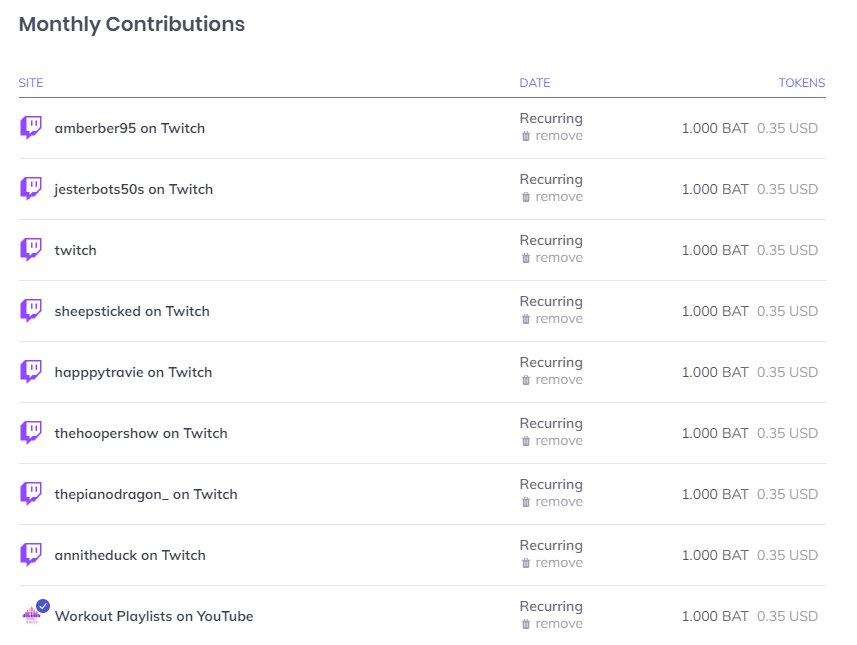Click the Workout Playlists channel avatar
This screenshot has height=645, width=857.
[31, 616]
